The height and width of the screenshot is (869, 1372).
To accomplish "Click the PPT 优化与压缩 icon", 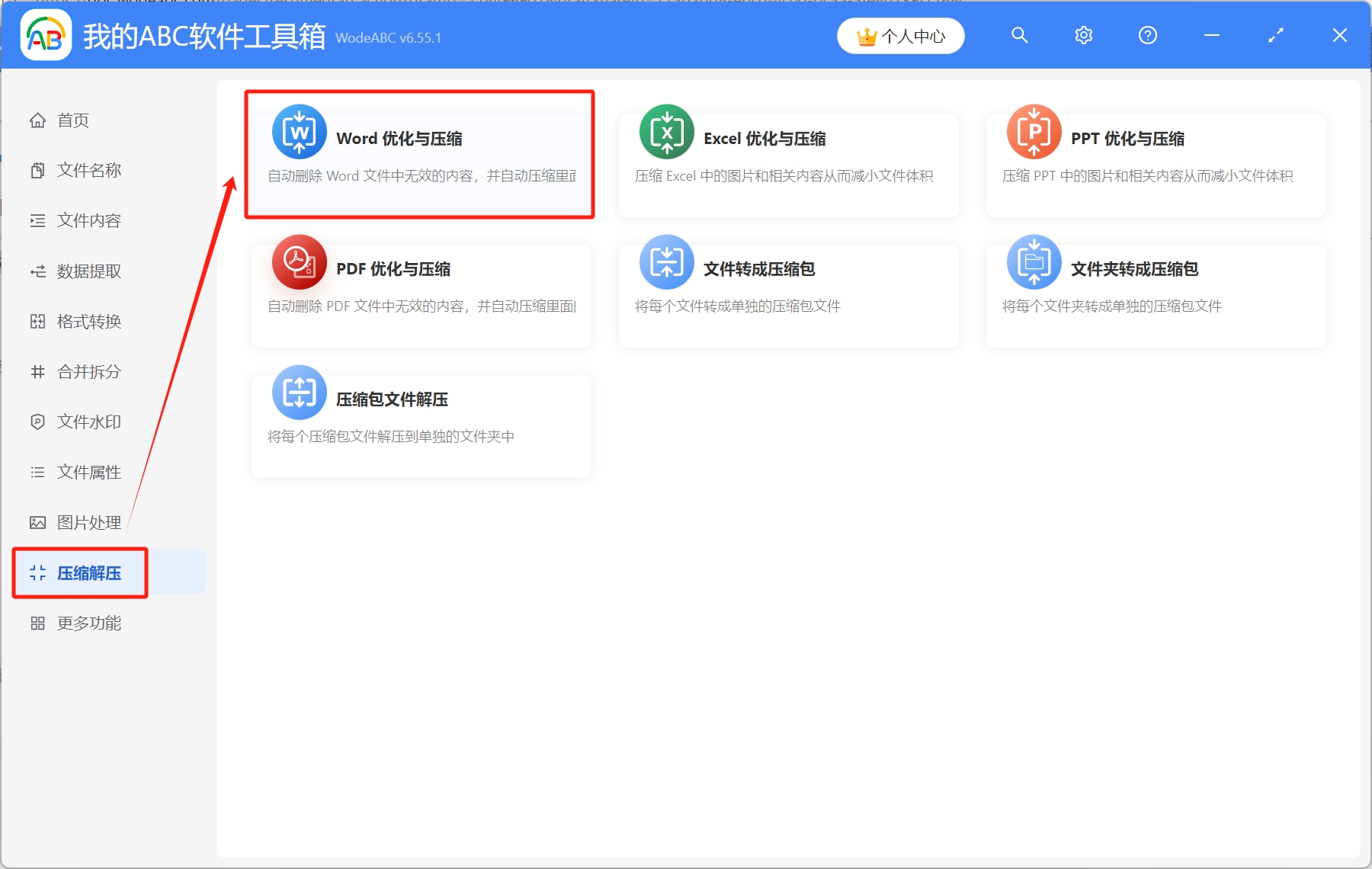I will pyautogui.click(x=1034, y=132).
